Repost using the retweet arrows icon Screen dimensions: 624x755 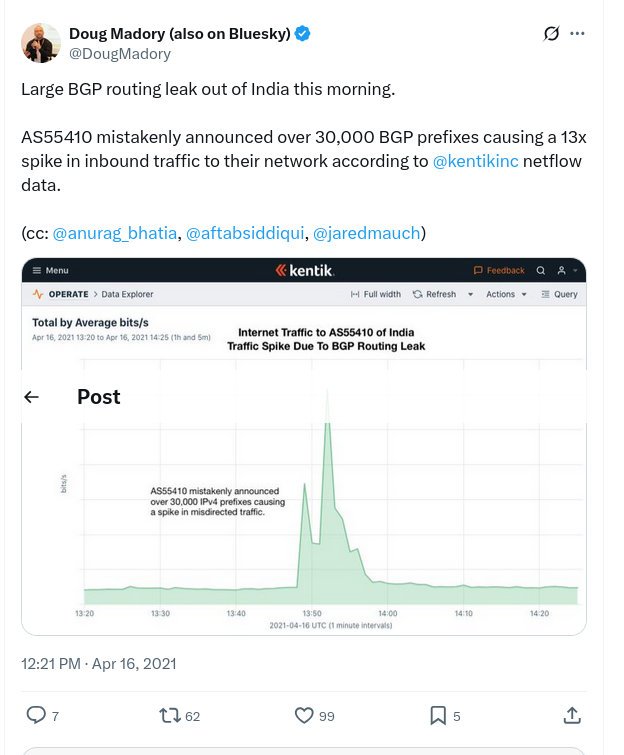(x=170, y=716)
